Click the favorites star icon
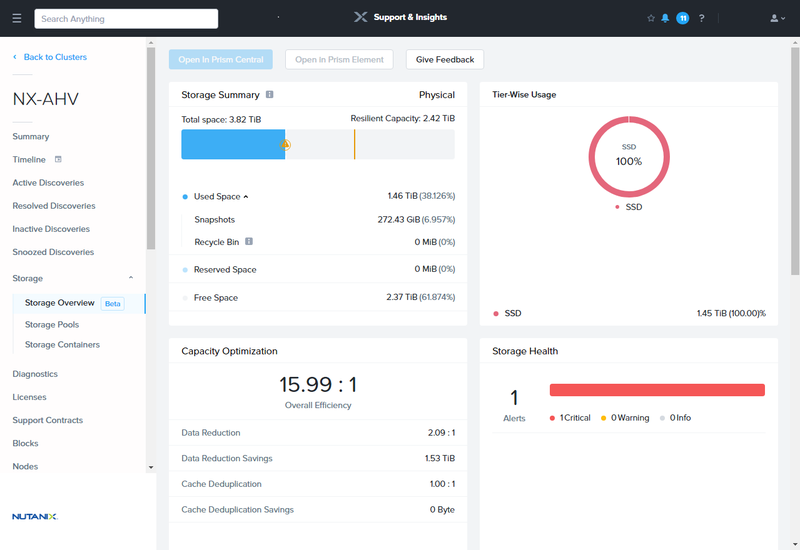 click(x=651, y=18)
